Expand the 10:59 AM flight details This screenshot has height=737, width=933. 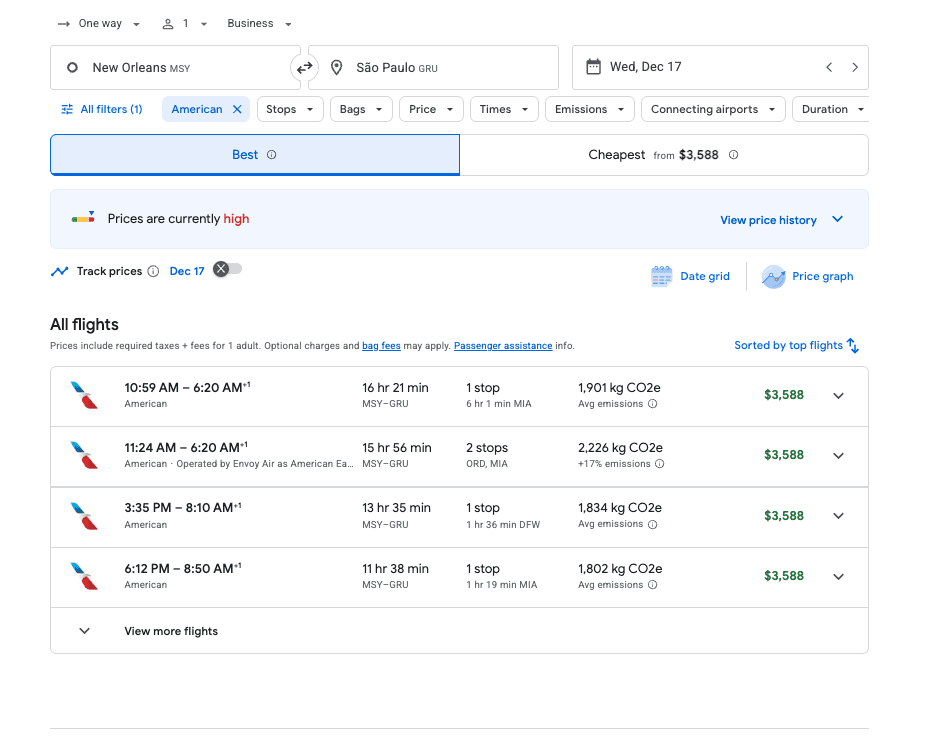838,396
